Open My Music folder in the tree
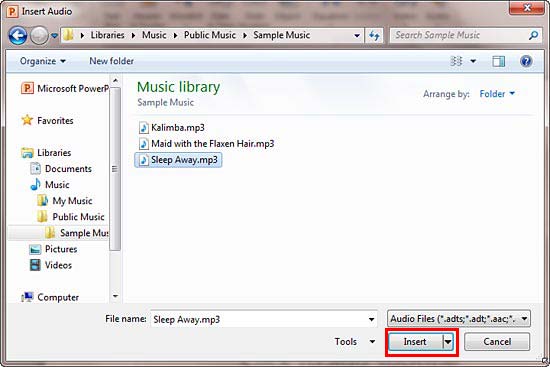Screen dimensions: 550x367 pyautogui.click(x=65, y=201)
